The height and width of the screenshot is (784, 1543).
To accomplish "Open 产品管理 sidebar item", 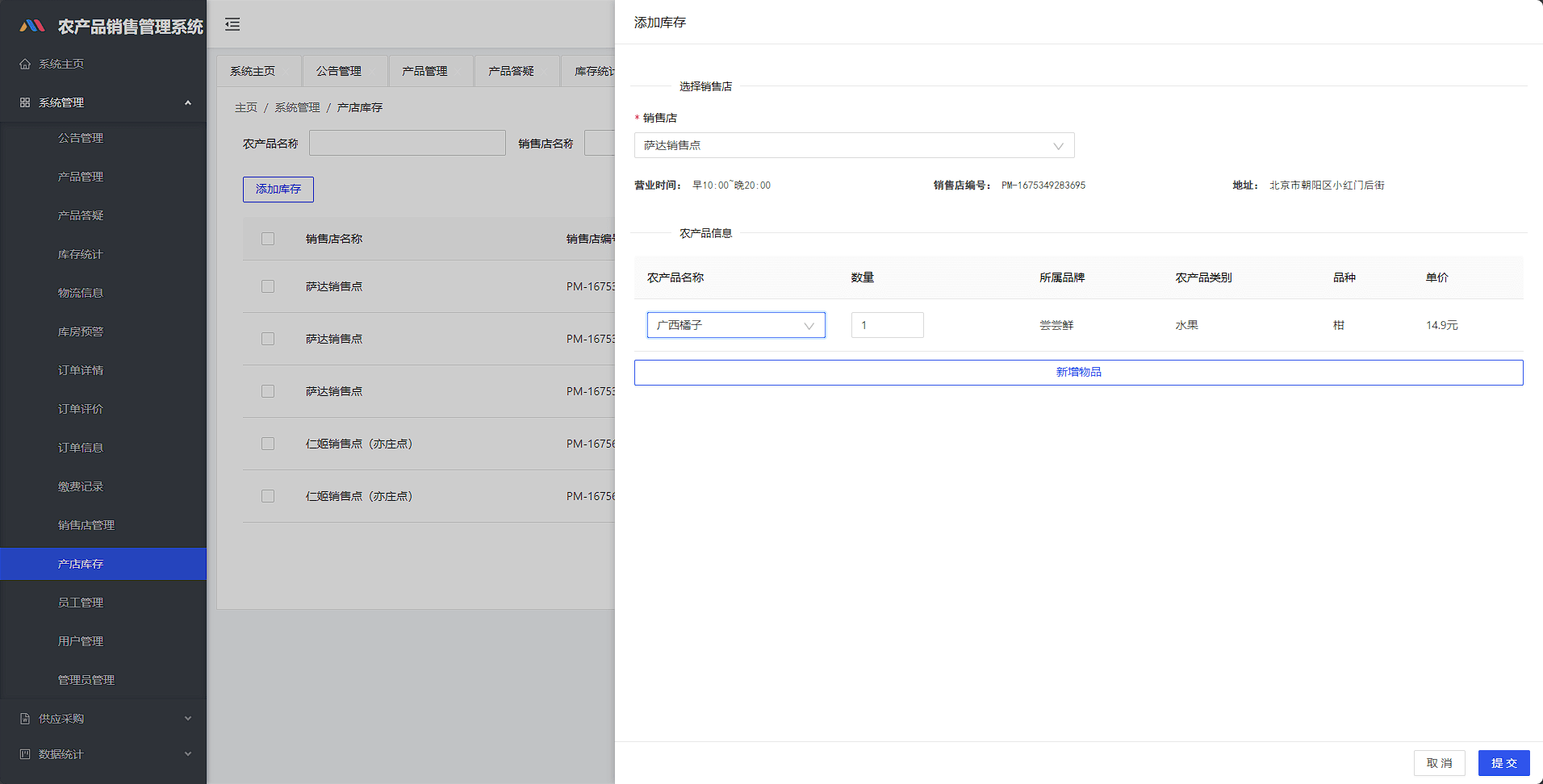I will (103, 177).
